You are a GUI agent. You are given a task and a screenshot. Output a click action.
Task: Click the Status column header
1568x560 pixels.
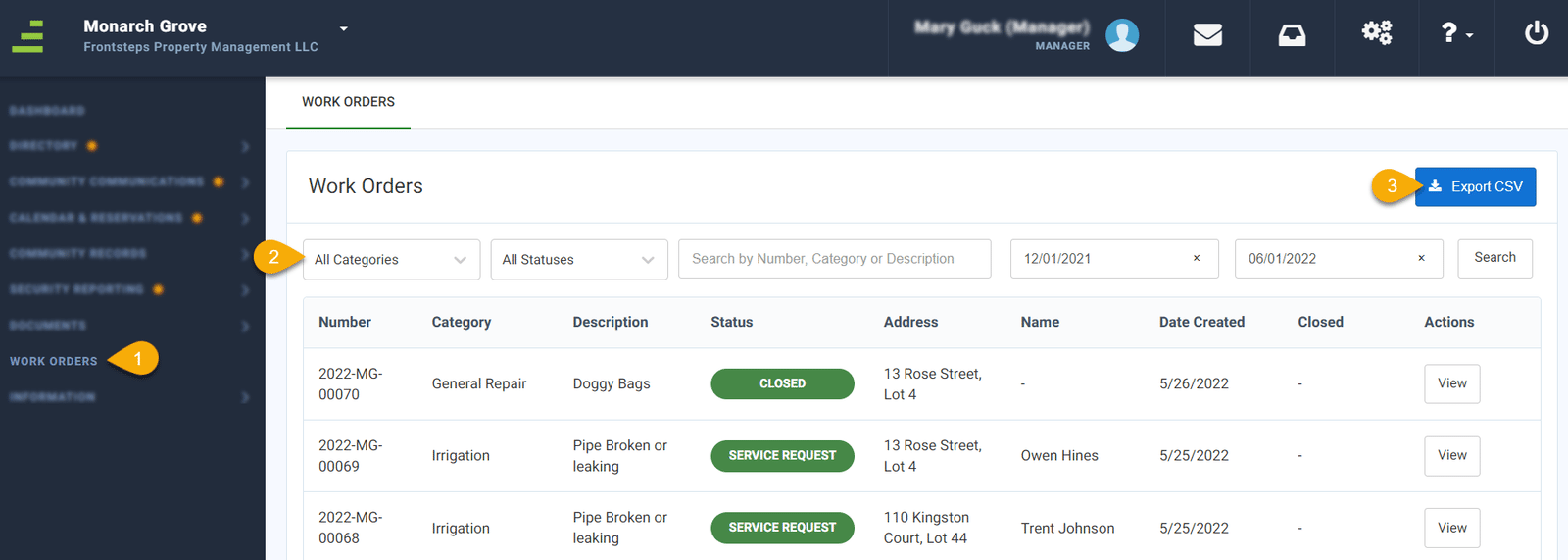point(732,322)
